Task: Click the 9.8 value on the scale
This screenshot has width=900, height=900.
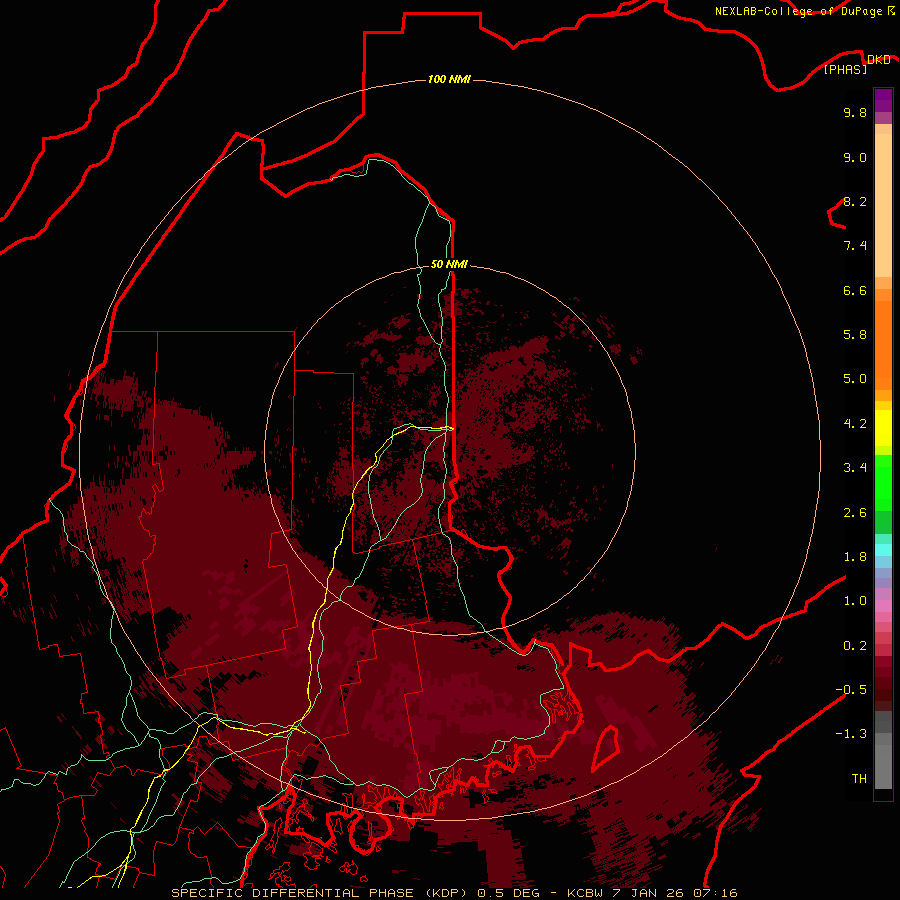Action: click(x=855, y=112)
